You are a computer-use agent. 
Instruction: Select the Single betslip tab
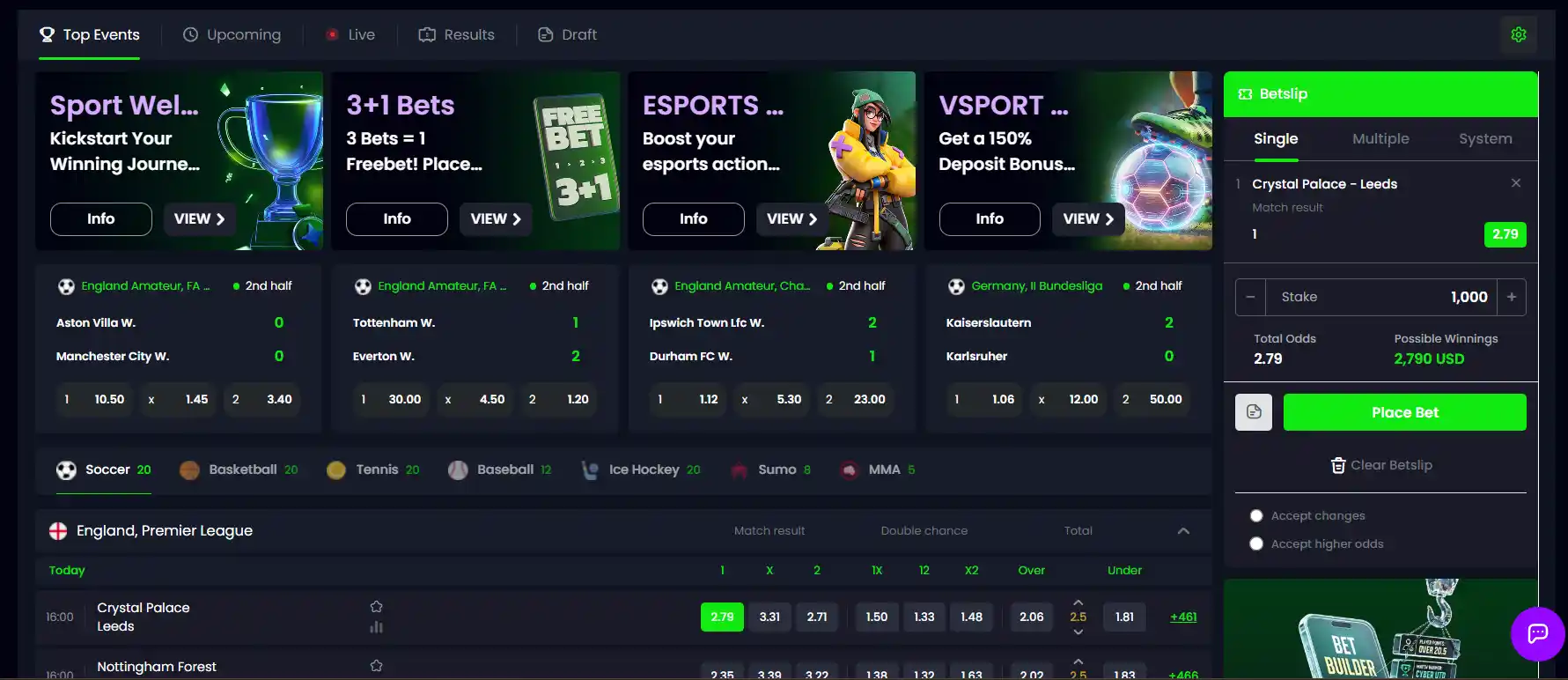point(1276,139)
